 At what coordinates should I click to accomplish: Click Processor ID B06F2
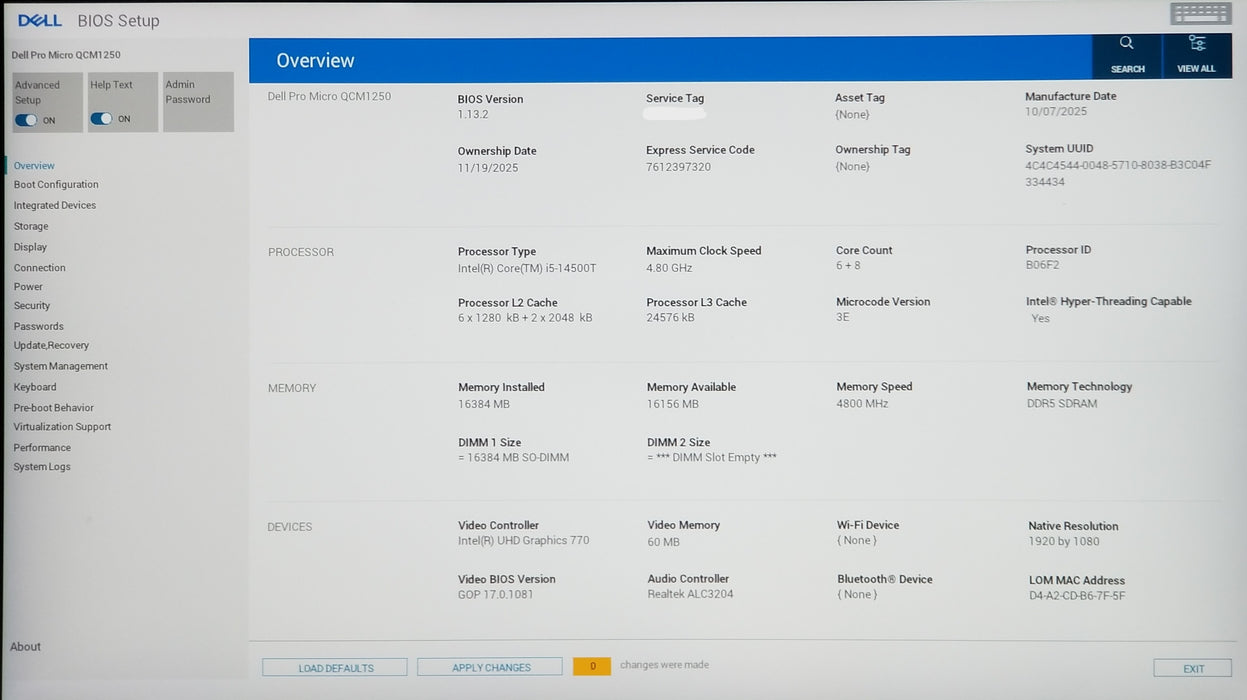point(1042,266)
